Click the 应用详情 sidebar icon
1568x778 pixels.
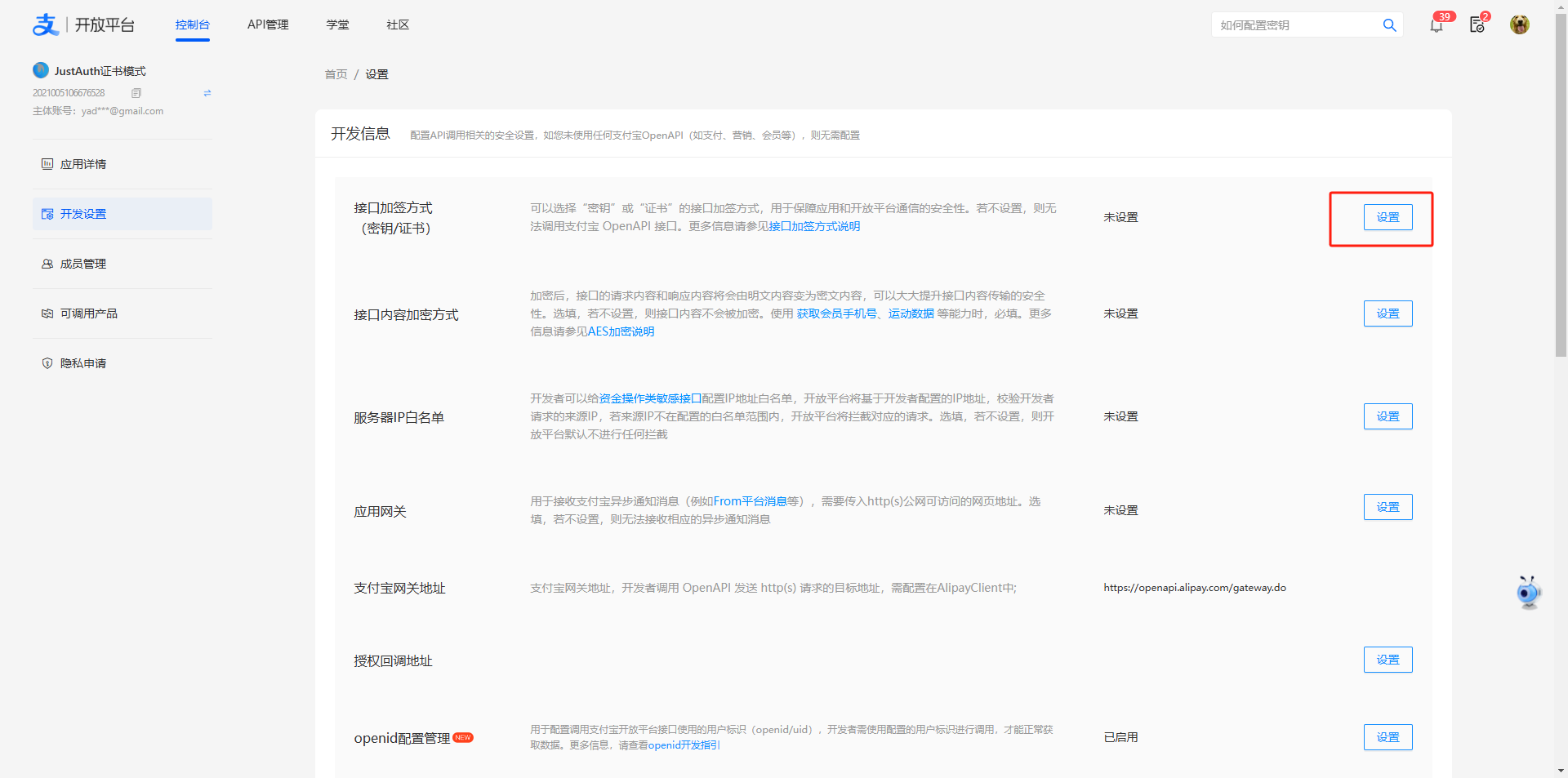(x=47, y=164)
